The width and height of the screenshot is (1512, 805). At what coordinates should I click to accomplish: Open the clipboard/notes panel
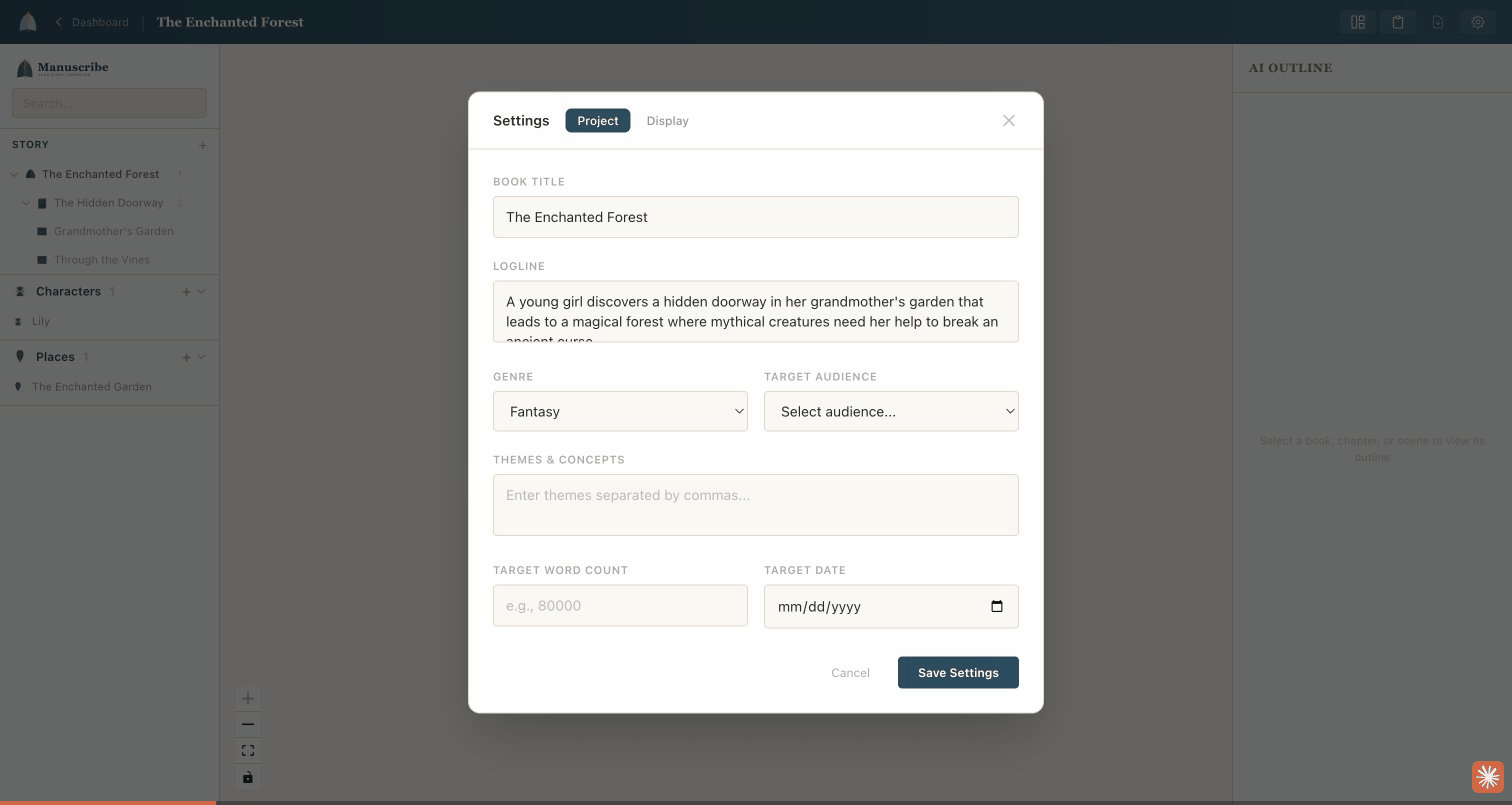coord(1397,21)
